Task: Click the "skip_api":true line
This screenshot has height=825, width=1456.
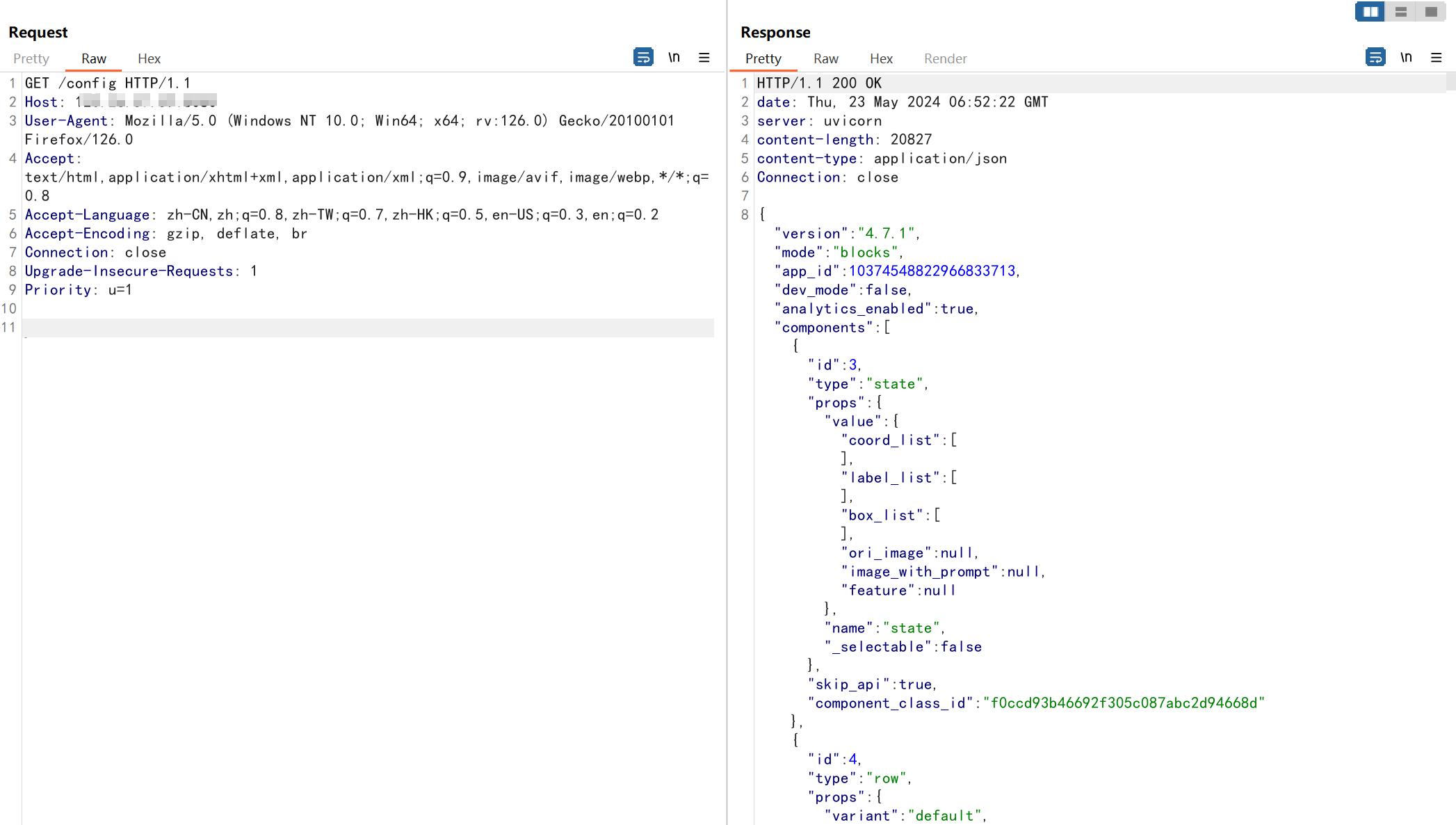Action: [872, 684]
